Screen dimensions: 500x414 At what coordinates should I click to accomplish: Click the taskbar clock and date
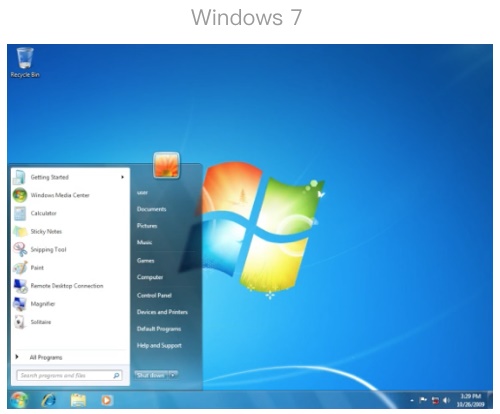coord(470,400)
